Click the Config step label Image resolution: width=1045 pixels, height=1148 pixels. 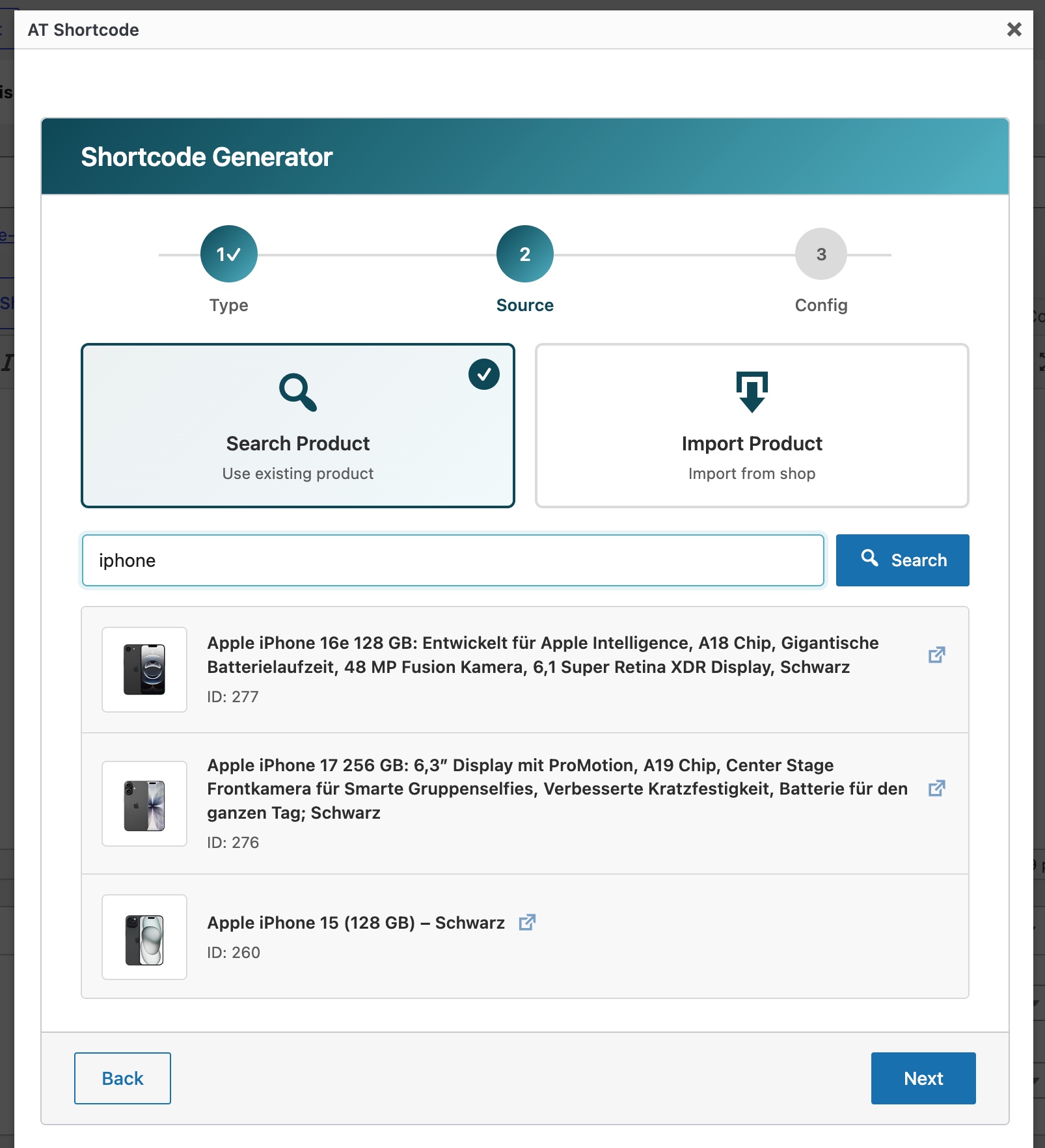821,305
